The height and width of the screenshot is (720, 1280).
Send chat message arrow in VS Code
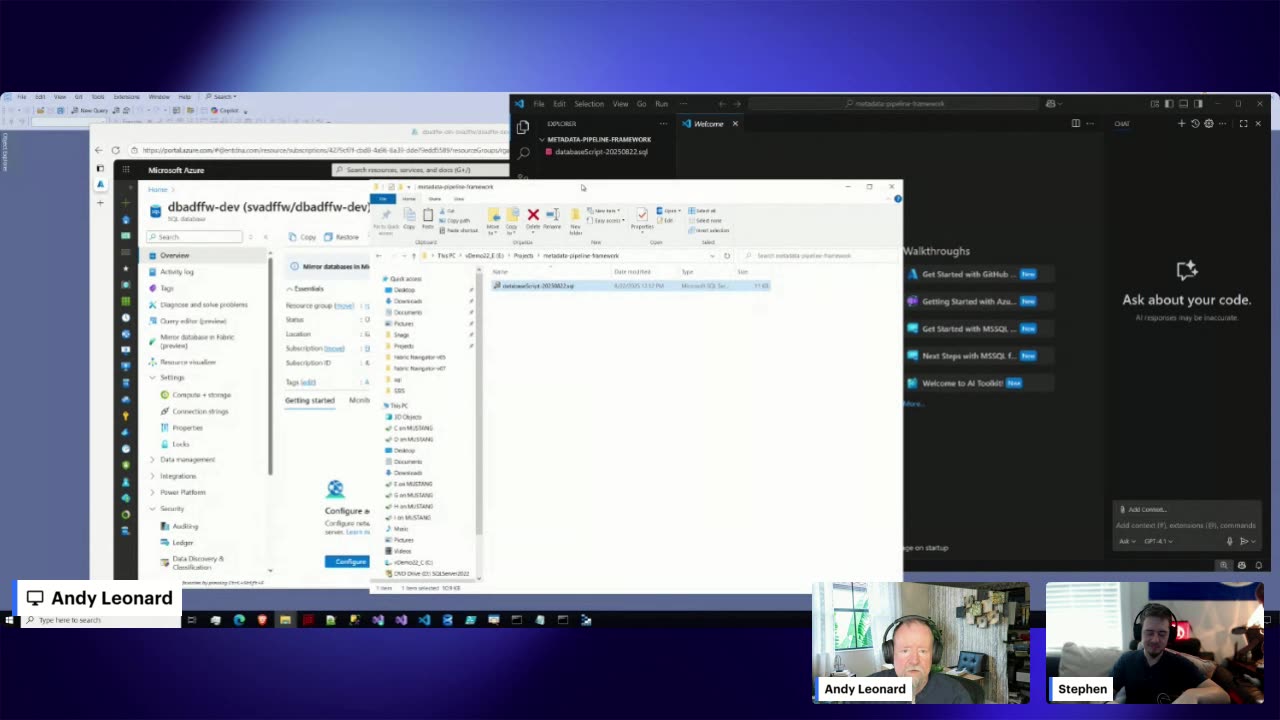click(x=1244, y=541)
